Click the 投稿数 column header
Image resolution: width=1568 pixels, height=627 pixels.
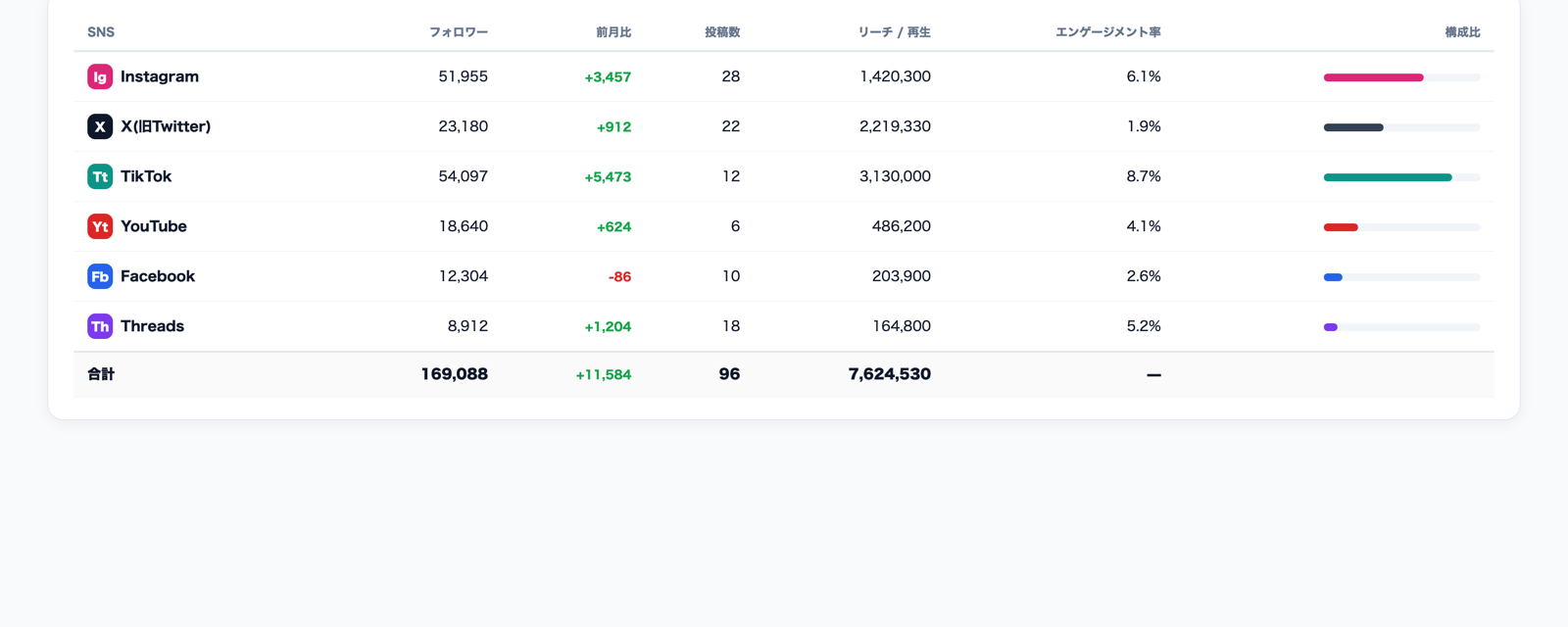point(722,32)
